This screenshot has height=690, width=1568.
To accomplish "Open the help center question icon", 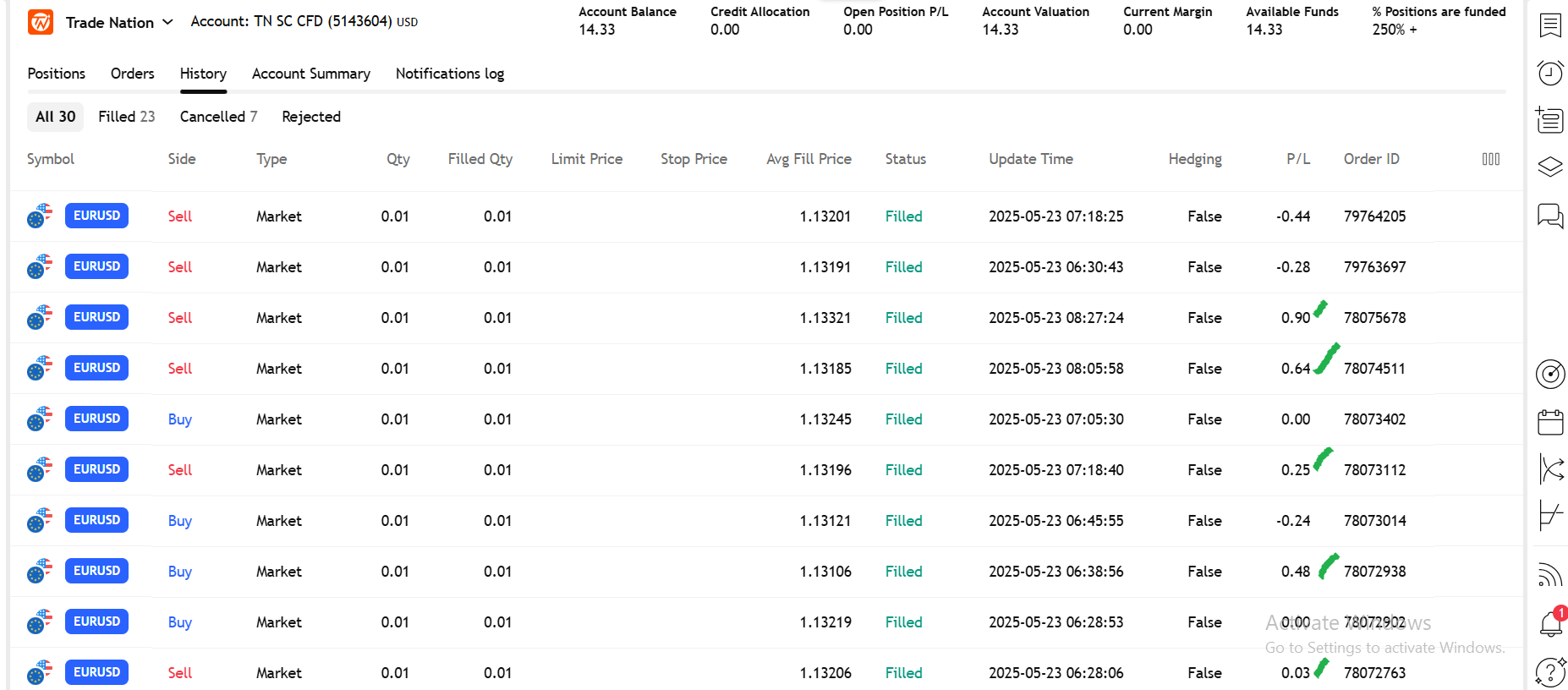I will [1549, 672].
